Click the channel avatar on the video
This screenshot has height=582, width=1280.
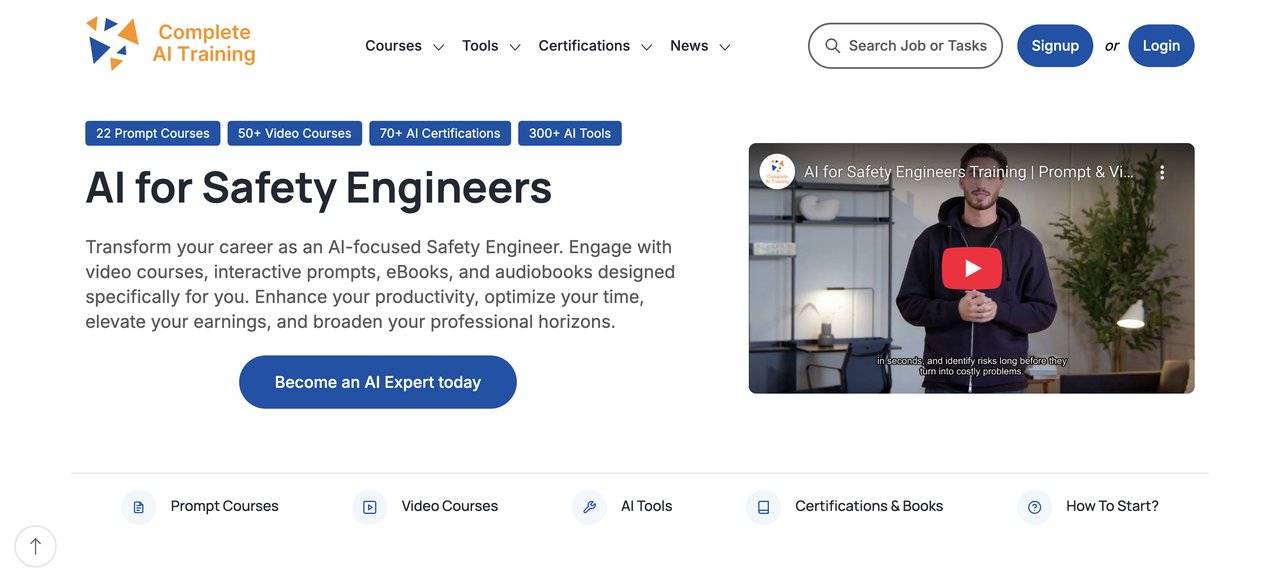pyautogui.click(x=777, y=172)
